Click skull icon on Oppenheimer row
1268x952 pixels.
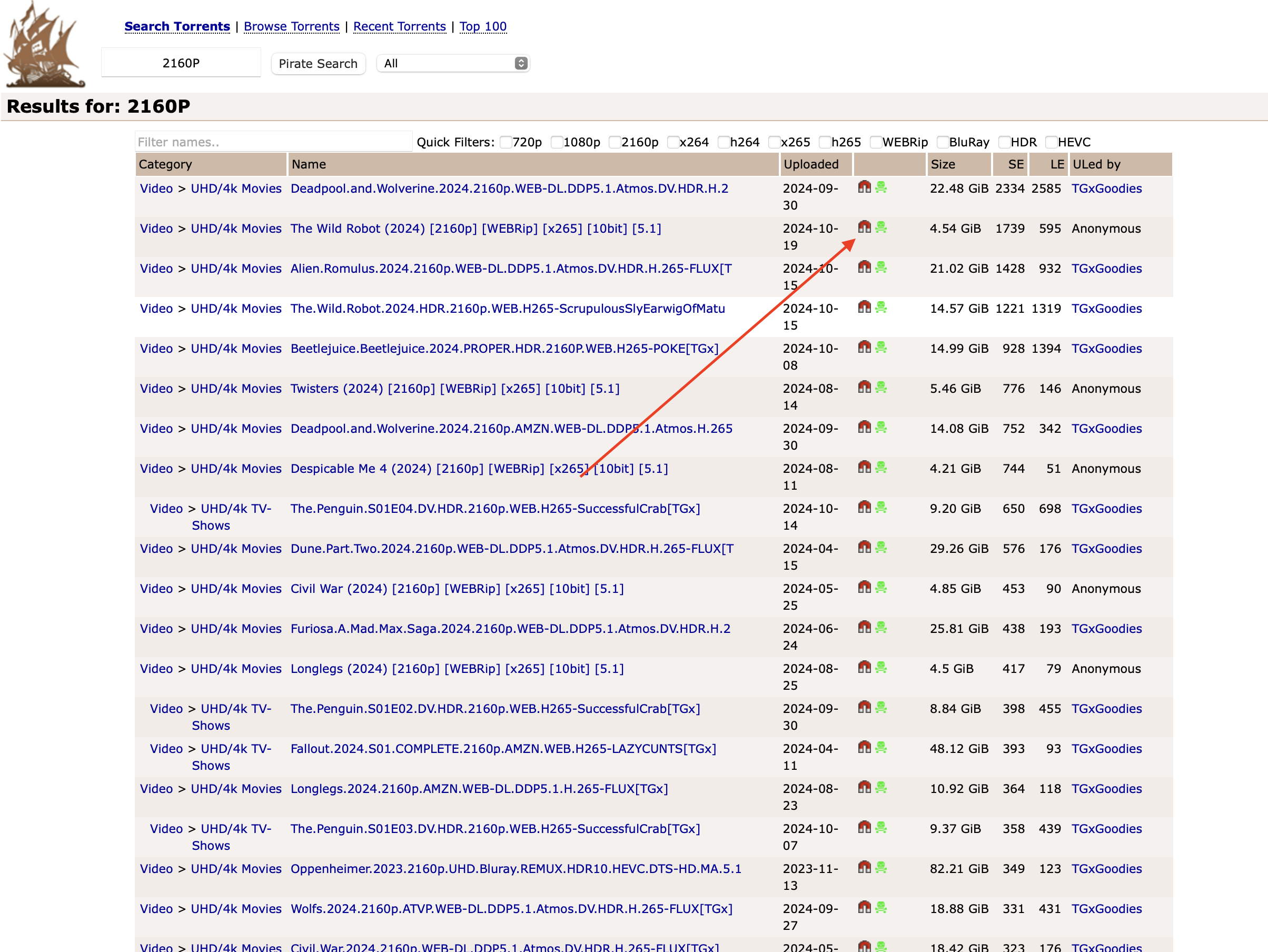pyautogui.click(x=881, y=868)
